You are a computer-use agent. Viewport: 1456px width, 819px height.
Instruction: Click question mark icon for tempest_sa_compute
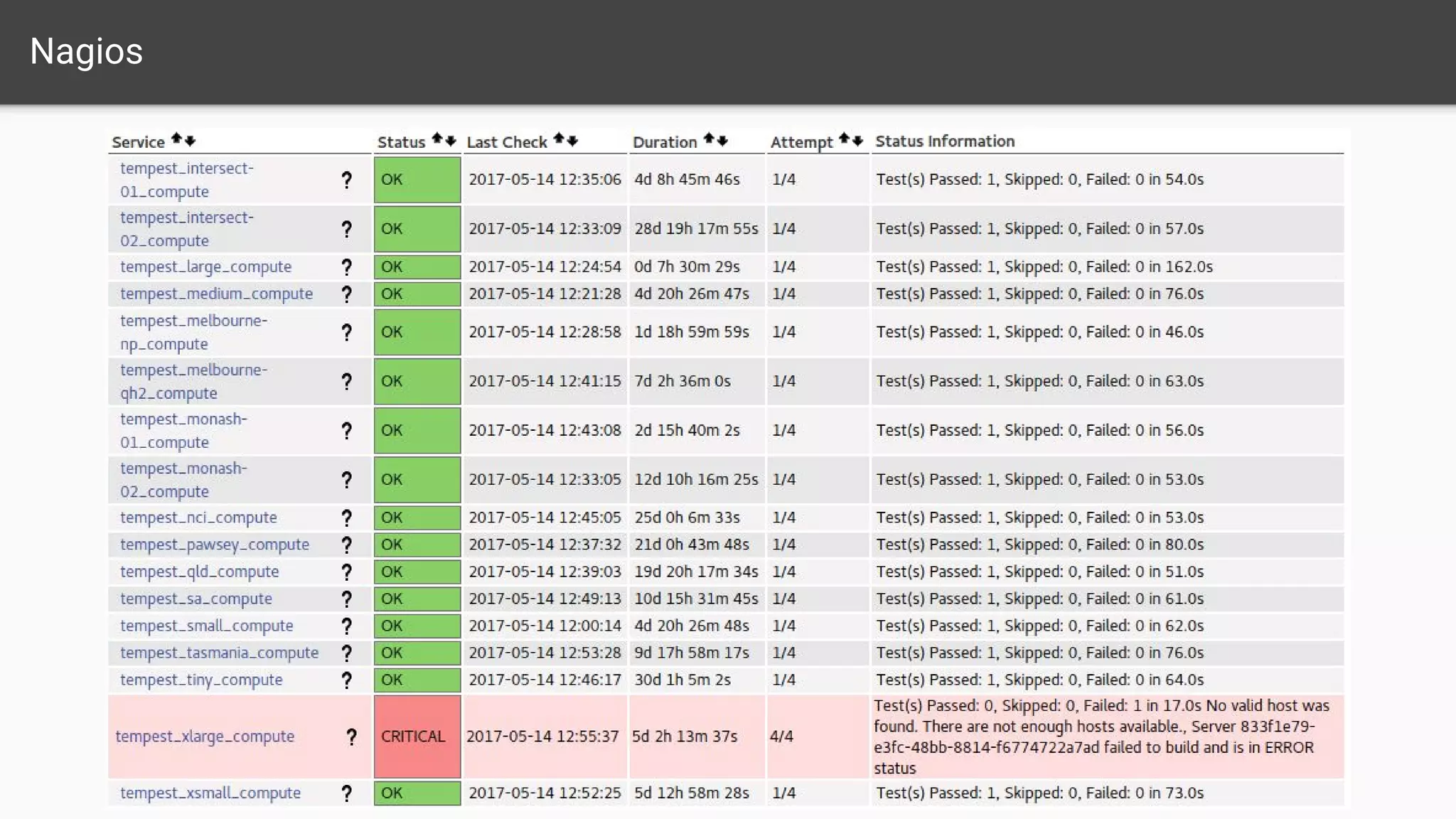click(x=346, y=599)
